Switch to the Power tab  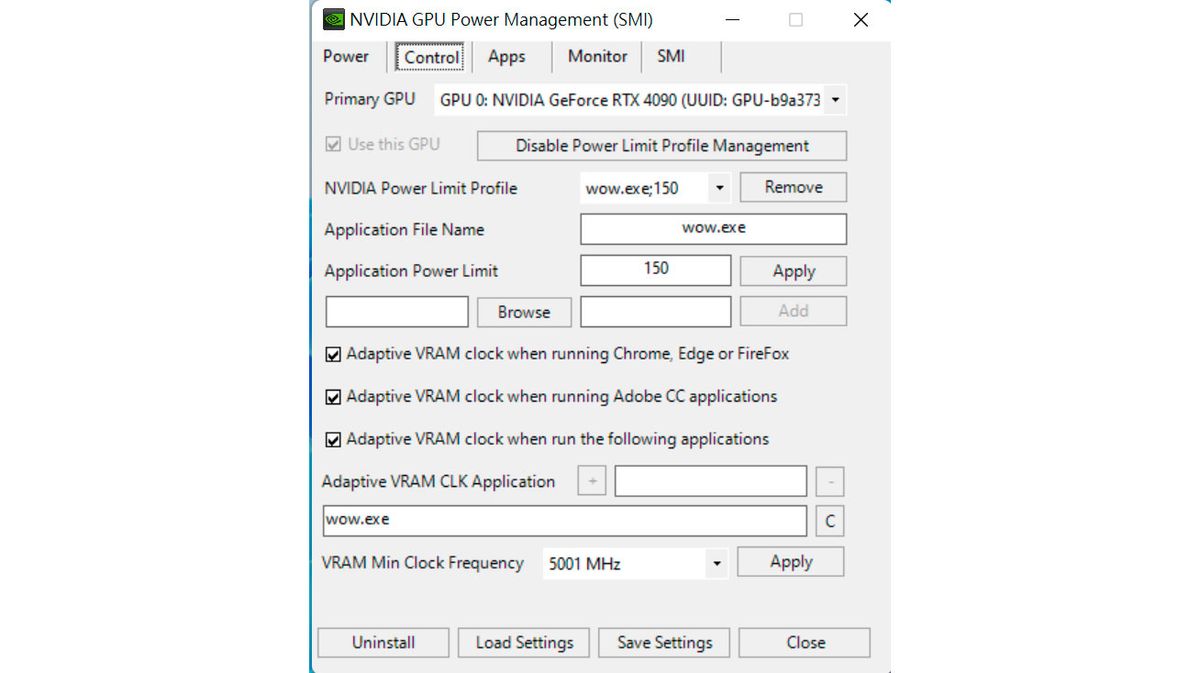[x=346, y=56]
